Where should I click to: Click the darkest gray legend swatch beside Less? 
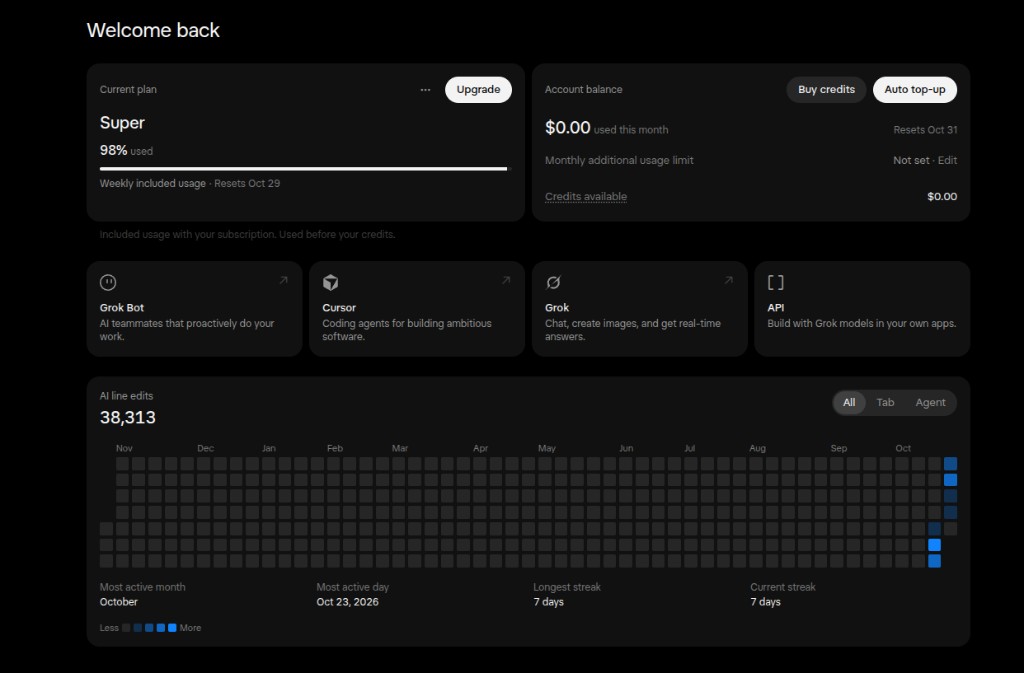(x=126, y=628)
